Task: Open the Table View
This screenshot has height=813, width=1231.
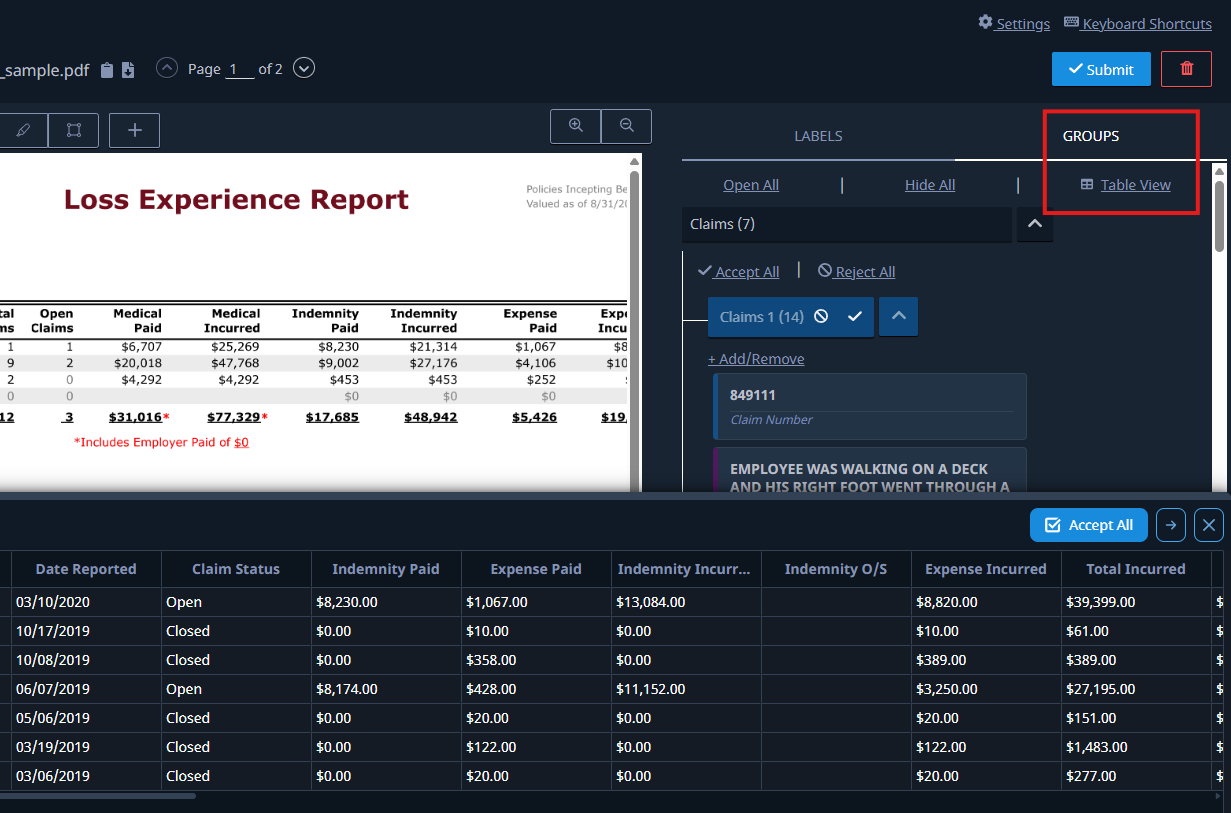Action: pos(1125,185)
